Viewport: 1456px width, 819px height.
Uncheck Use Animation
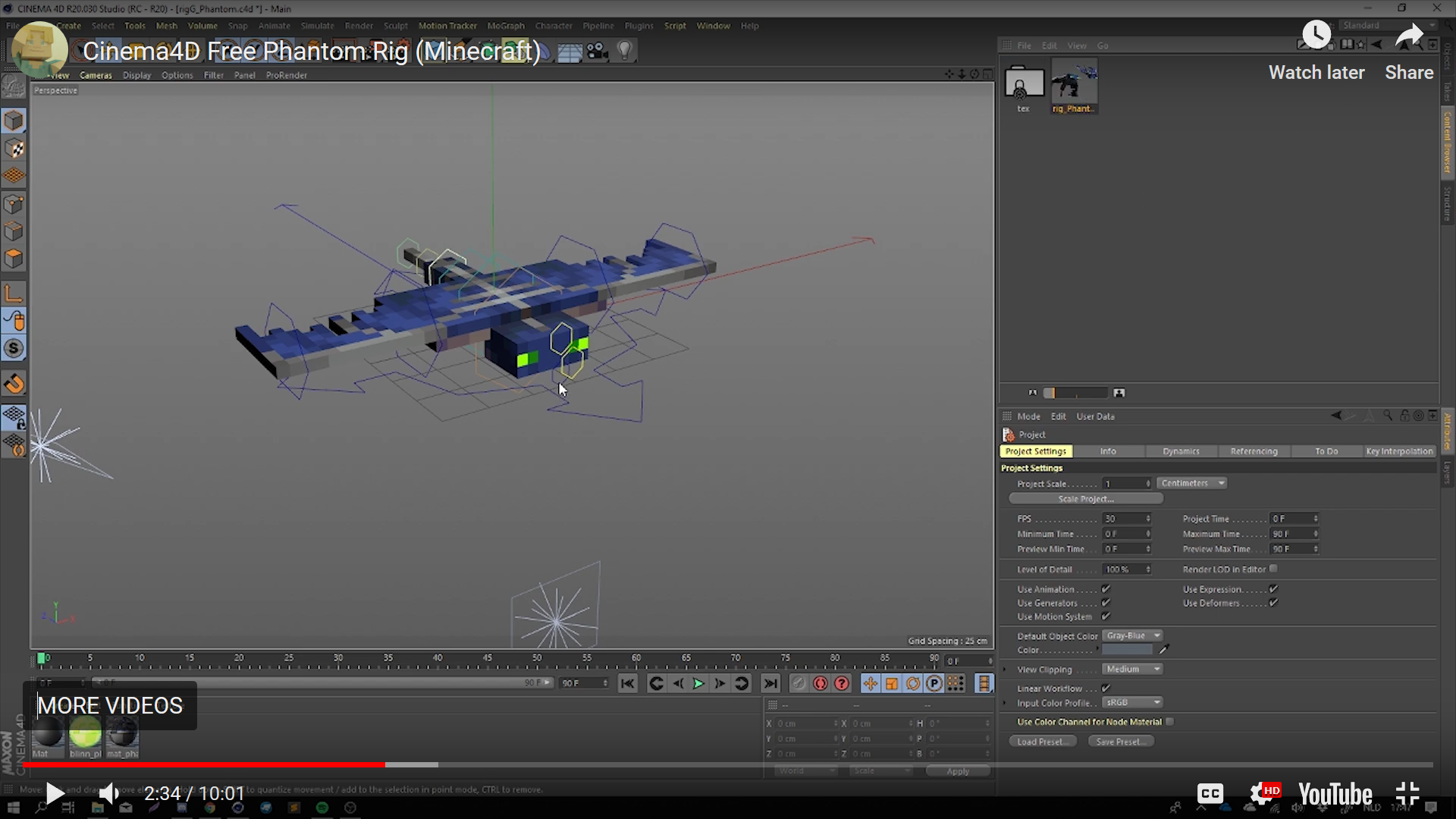click(1106, 588)
